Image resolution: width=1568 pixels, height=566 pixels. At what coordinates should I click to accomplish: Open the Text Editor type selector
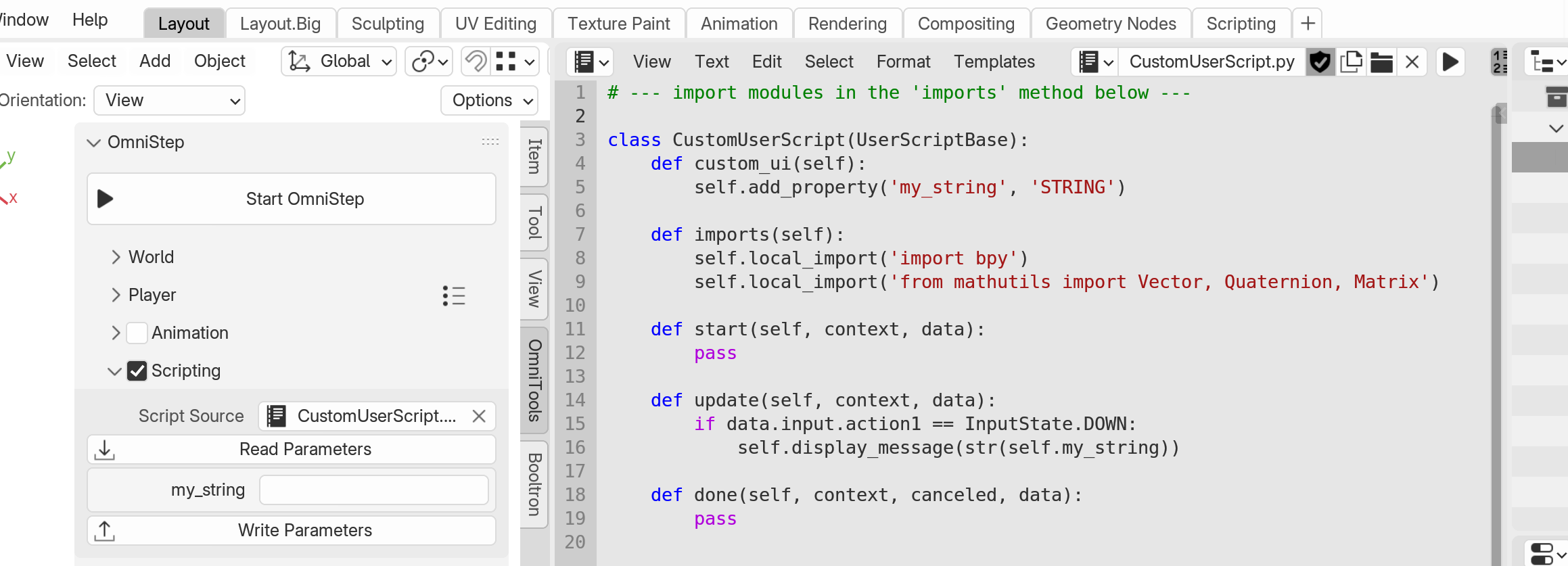591,62
